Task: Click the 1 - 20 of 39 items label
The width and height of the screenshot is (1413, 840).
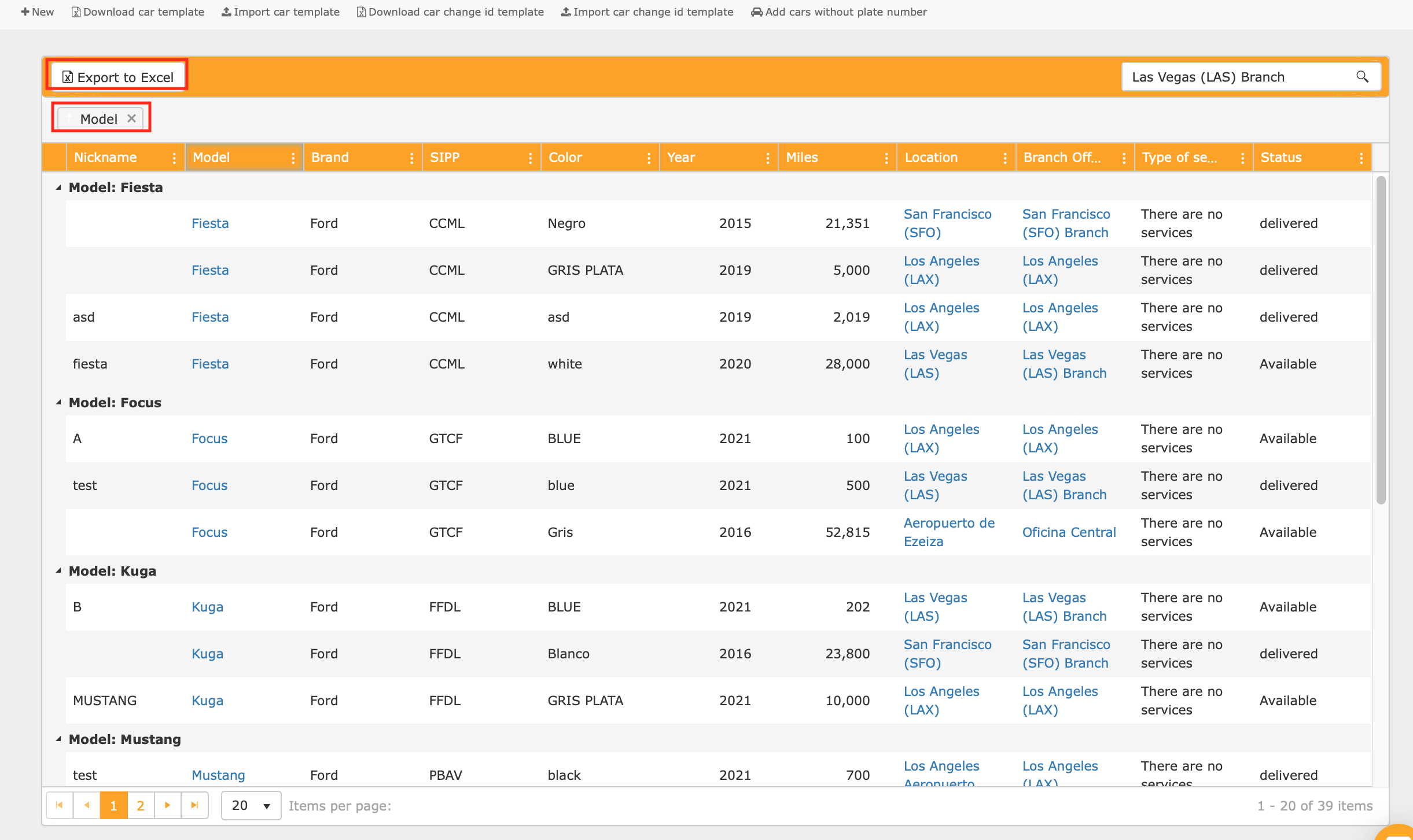Action: [1315, 806]
